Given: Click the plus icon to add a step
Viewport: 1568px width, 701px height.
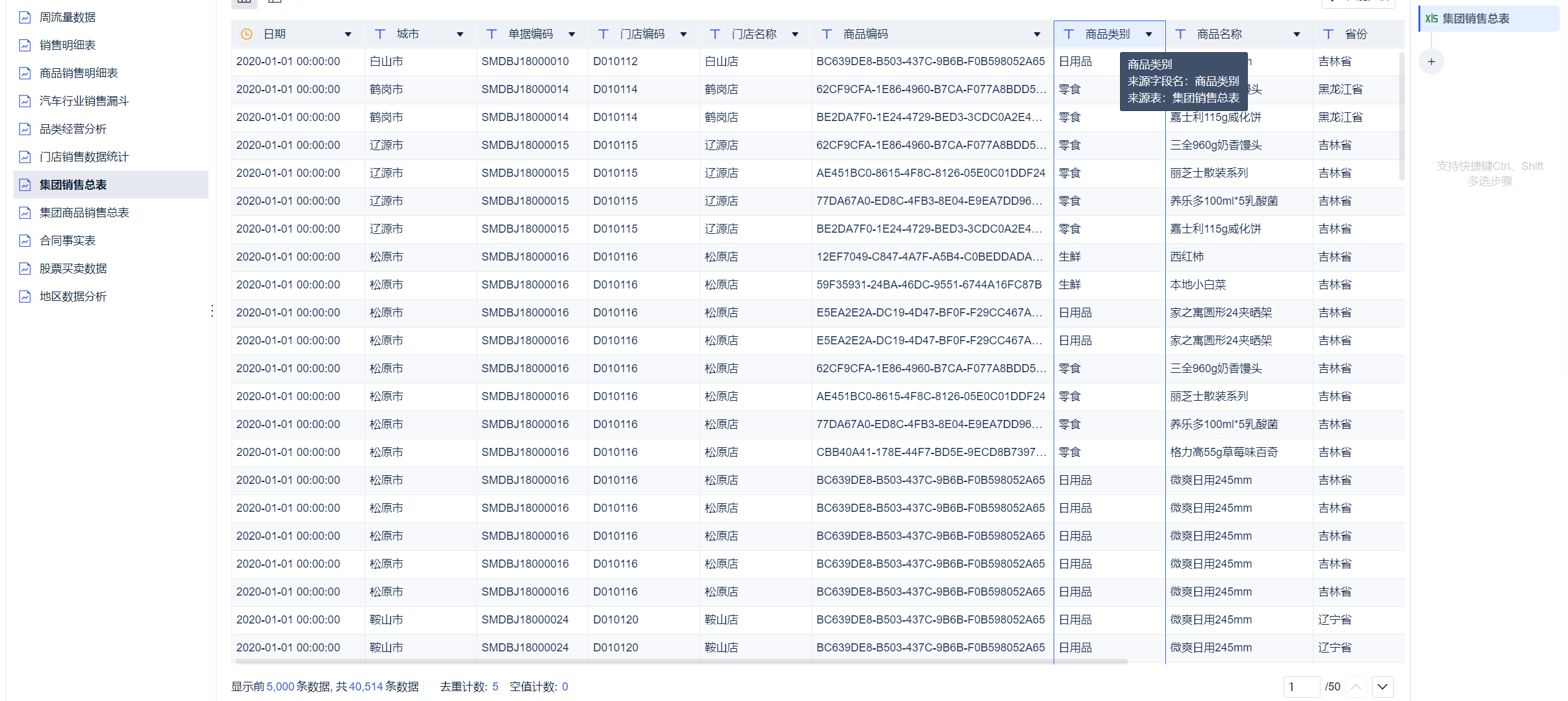Looking at the screenshot, I should (x=1431, y=61).
